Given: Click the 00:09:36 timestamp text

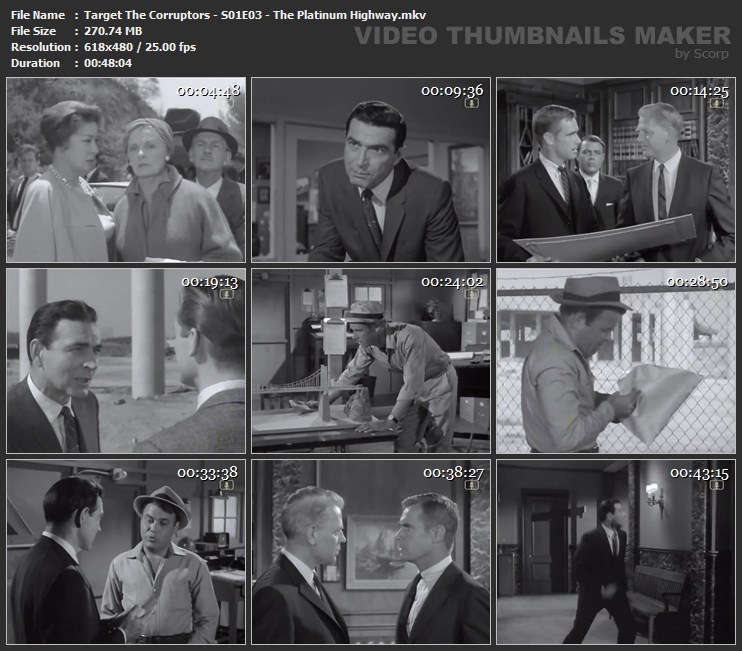Looking at the screenshot, I should pos(452,91).
